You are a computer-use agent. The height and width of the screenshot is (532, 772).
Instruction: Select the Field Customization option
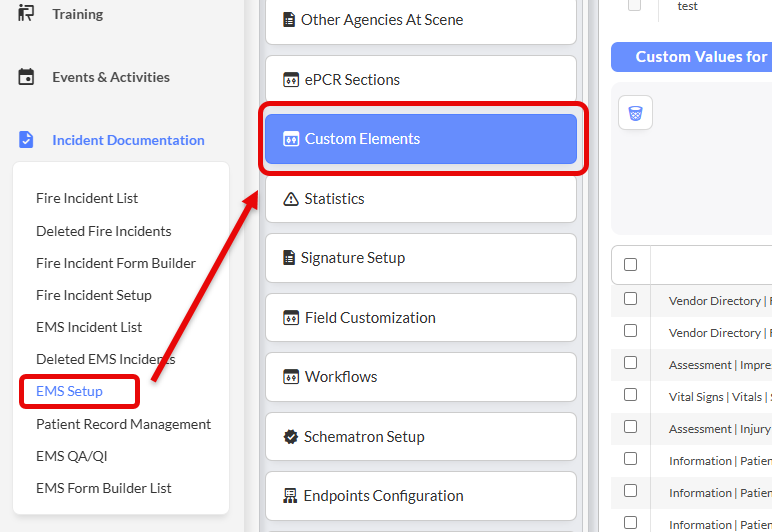[421, 318]
